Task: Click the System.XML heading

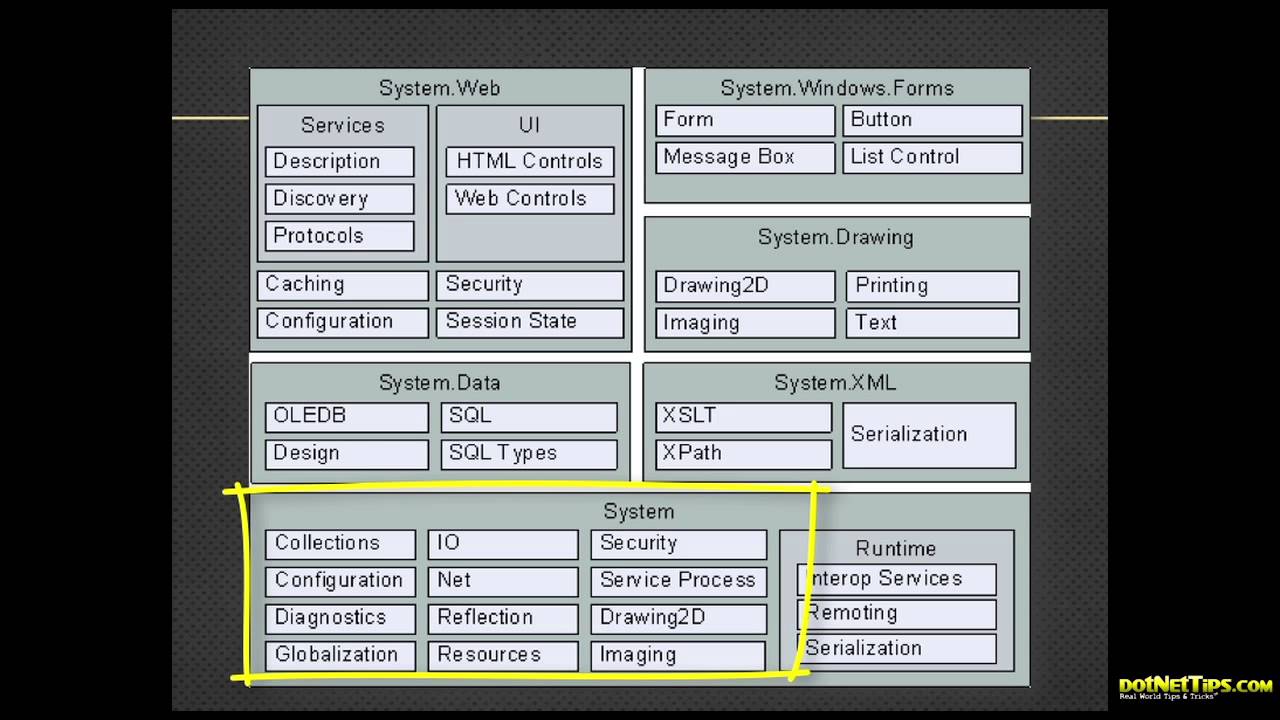Action: (x=835, y=382)
